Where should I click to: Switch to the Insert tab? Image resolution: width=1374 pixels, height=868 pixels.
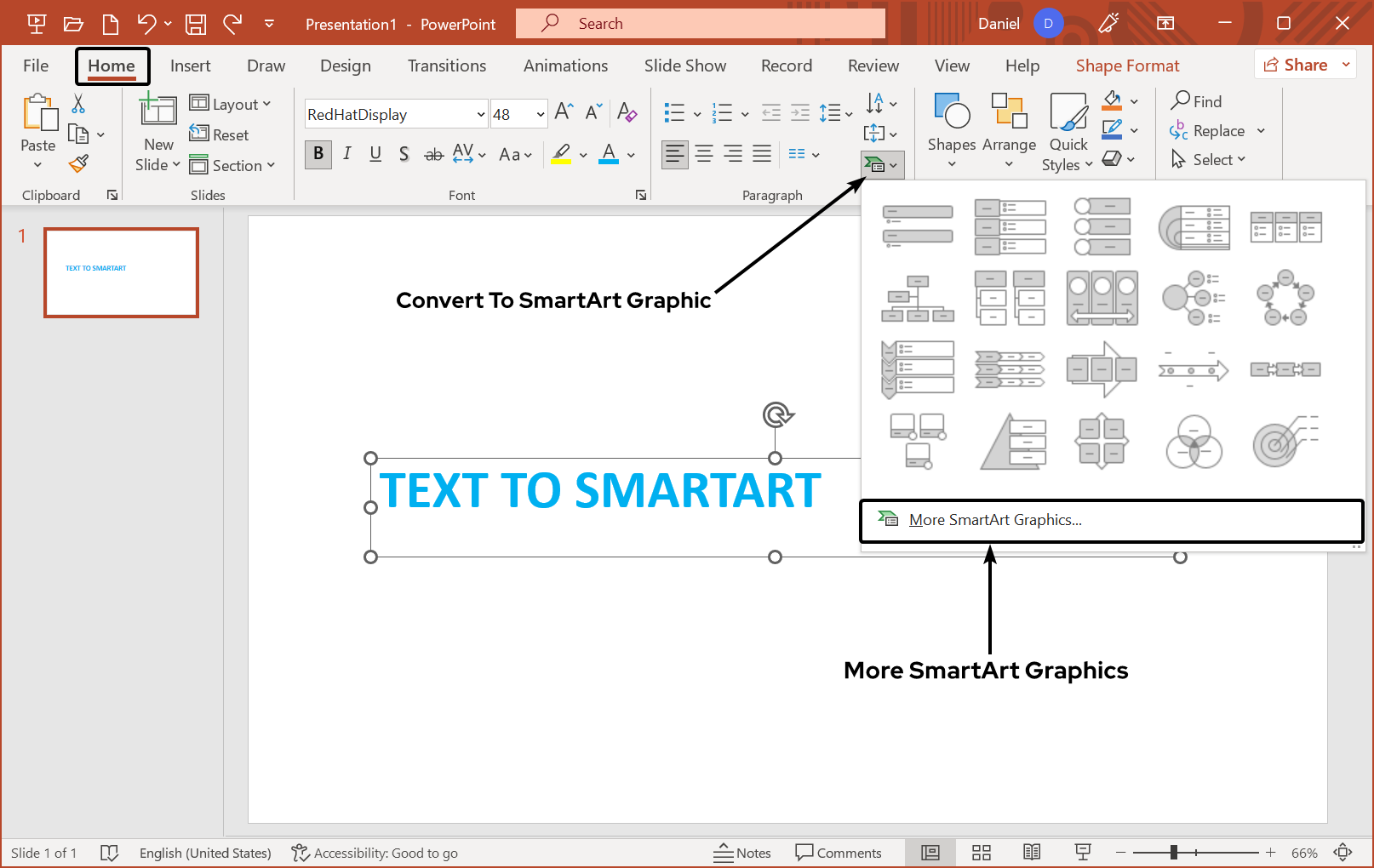tap(190, 65)
